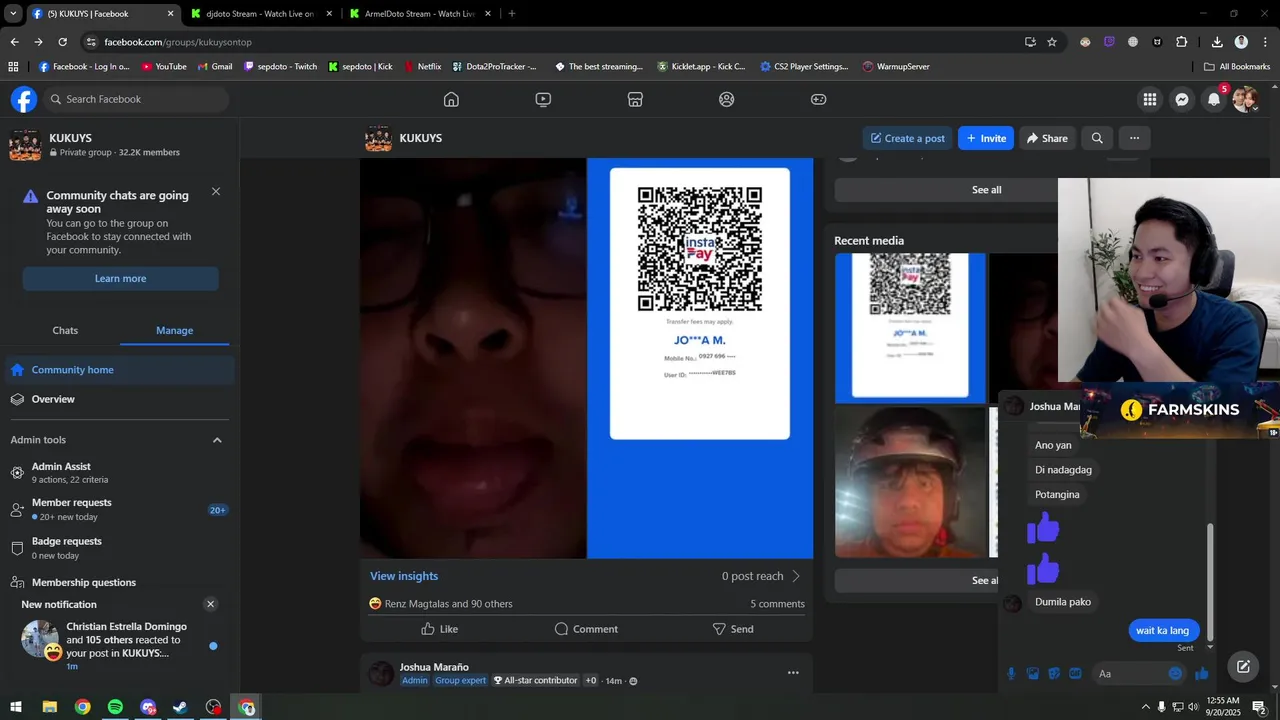
Task: Open Chrome downloads icon
Action: pos(1217,42)
